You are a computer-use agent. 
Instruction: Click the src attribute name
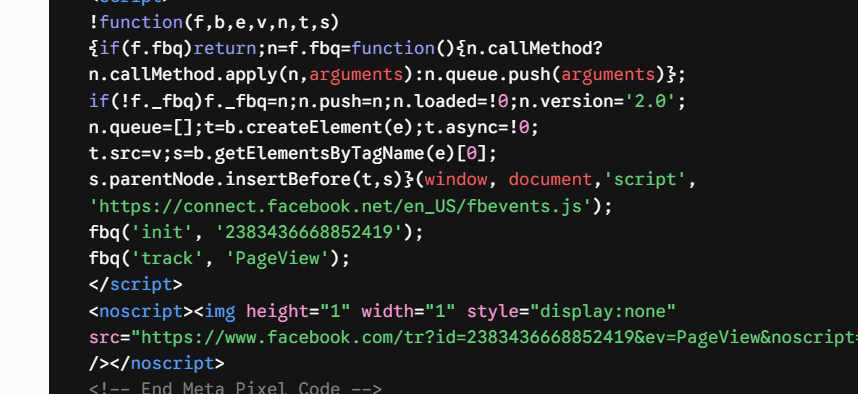pyautogui.click(x=105, y=338)
